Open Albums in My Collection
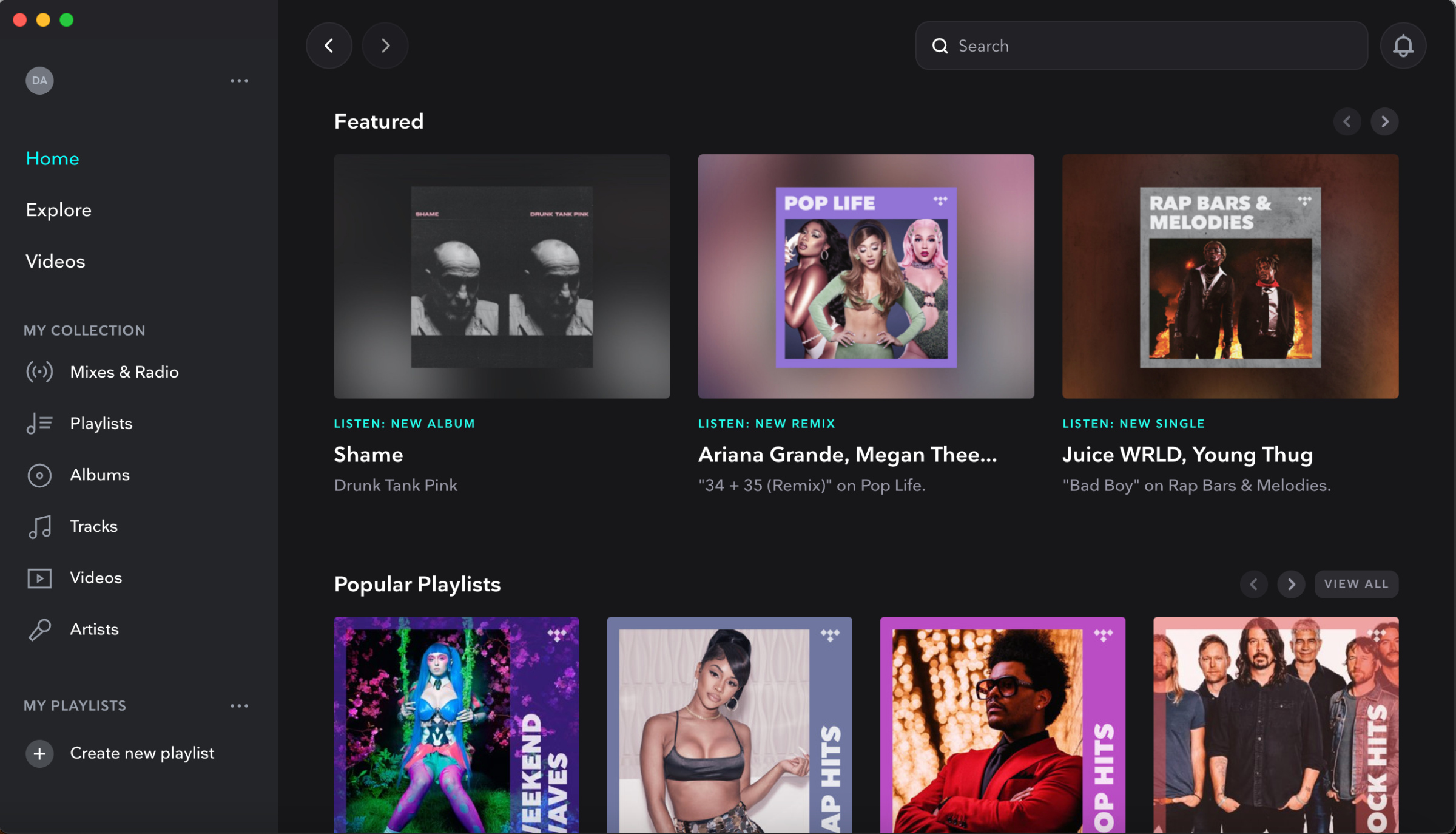 point(99,475)
